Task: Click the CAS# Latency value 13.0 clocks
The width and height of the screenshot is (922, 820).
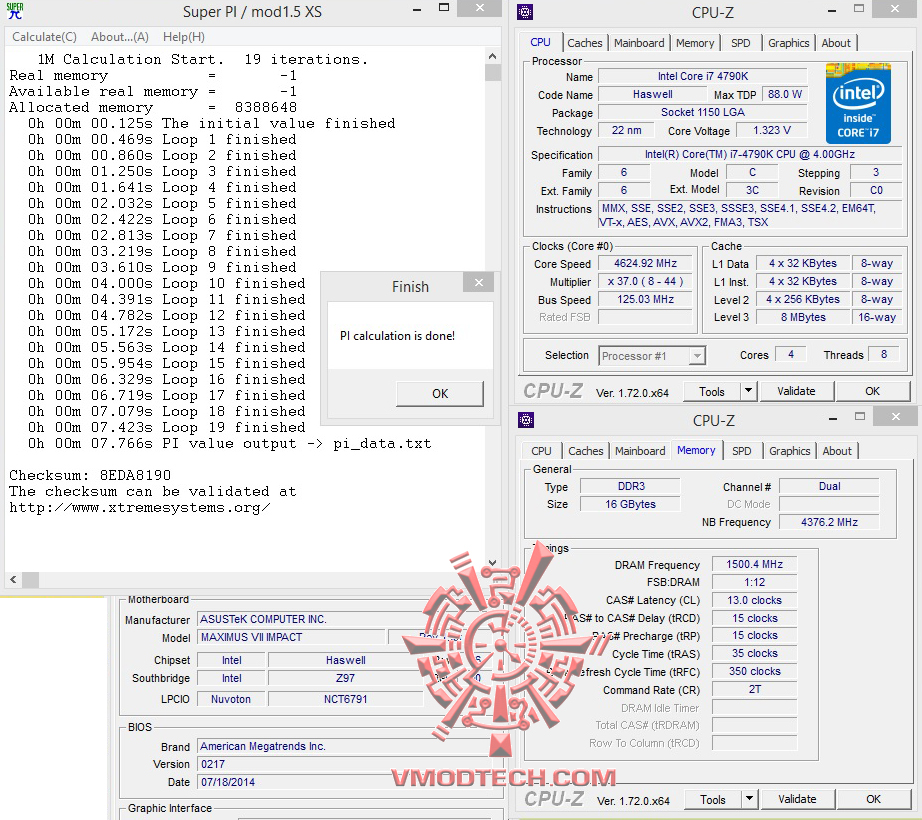Action: 754,600
